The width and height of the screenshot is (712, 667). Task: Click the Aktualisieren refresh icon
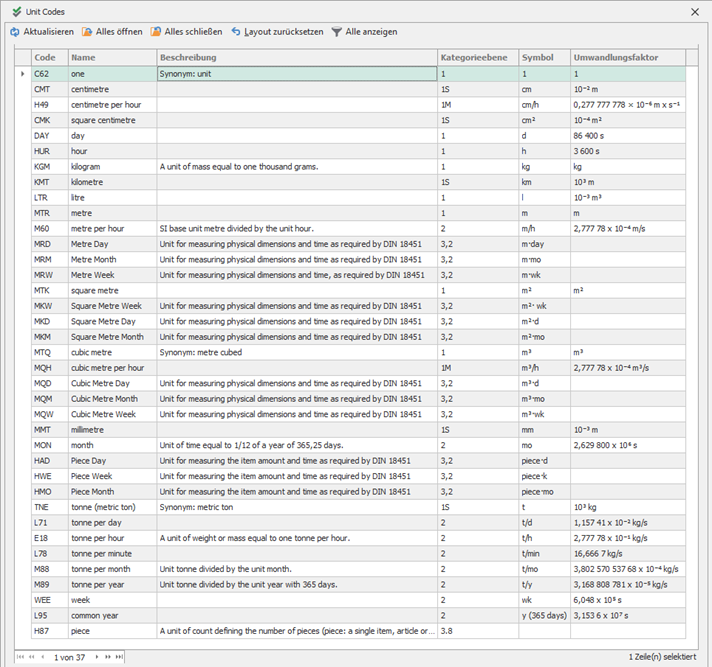click(x=15, y=32)
